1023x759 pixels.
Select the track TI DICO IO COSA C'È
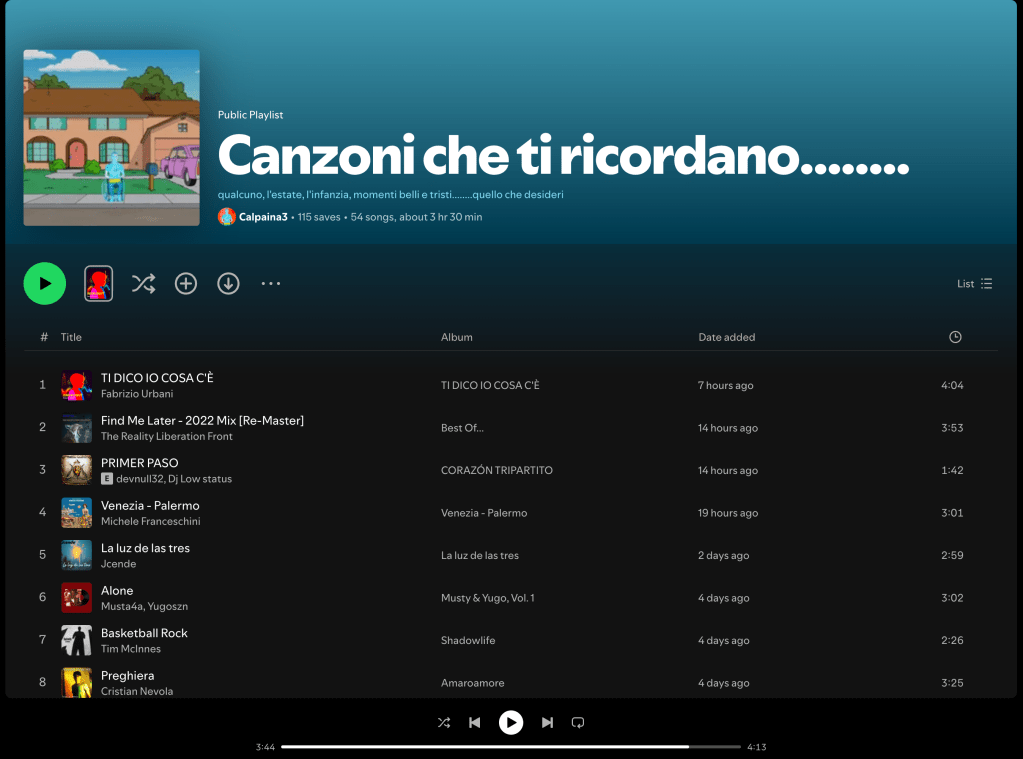157,378
